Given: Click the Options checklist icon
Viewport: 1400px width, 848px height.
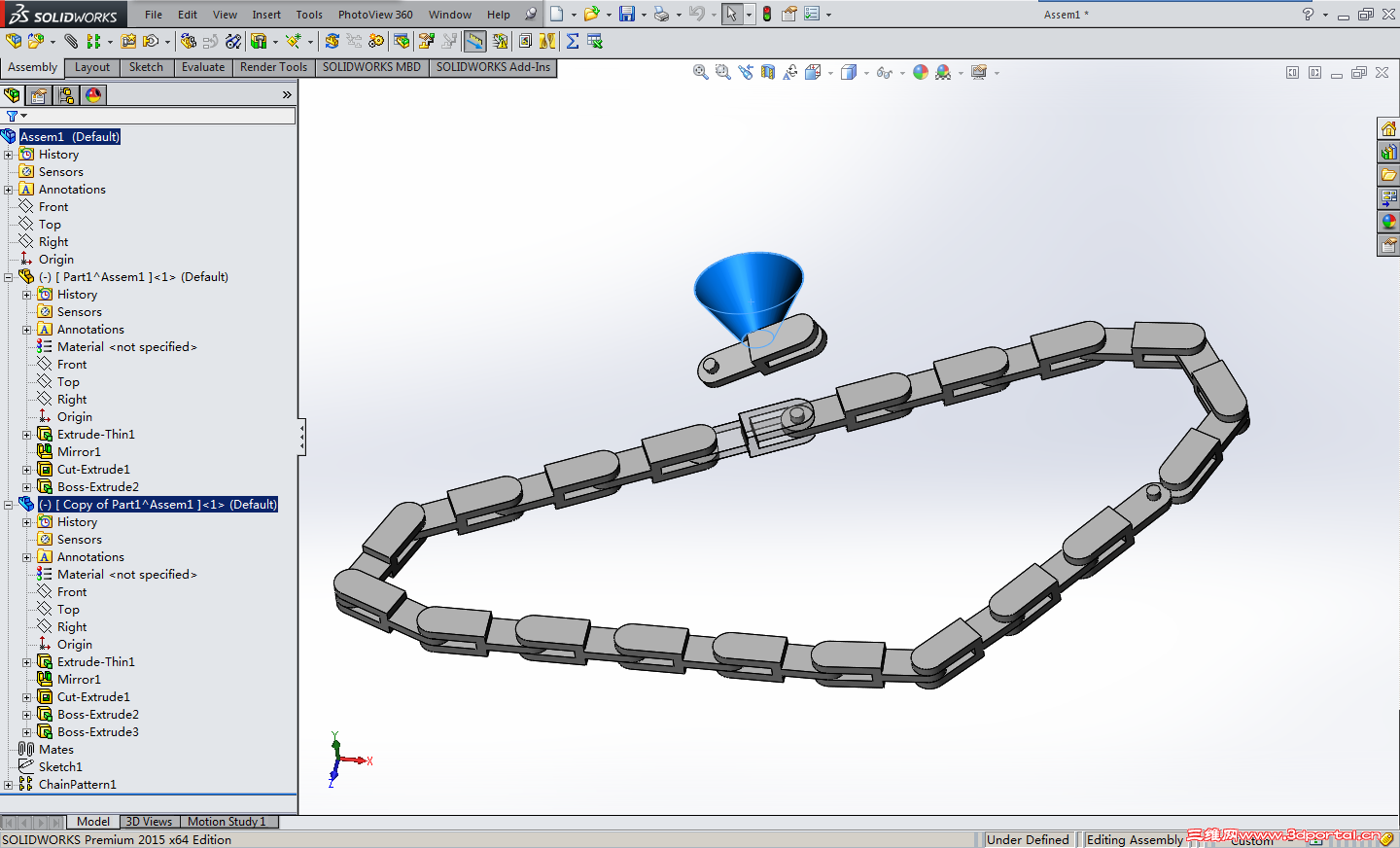Looking at the screenshot, I should click(x=812, y=14).
